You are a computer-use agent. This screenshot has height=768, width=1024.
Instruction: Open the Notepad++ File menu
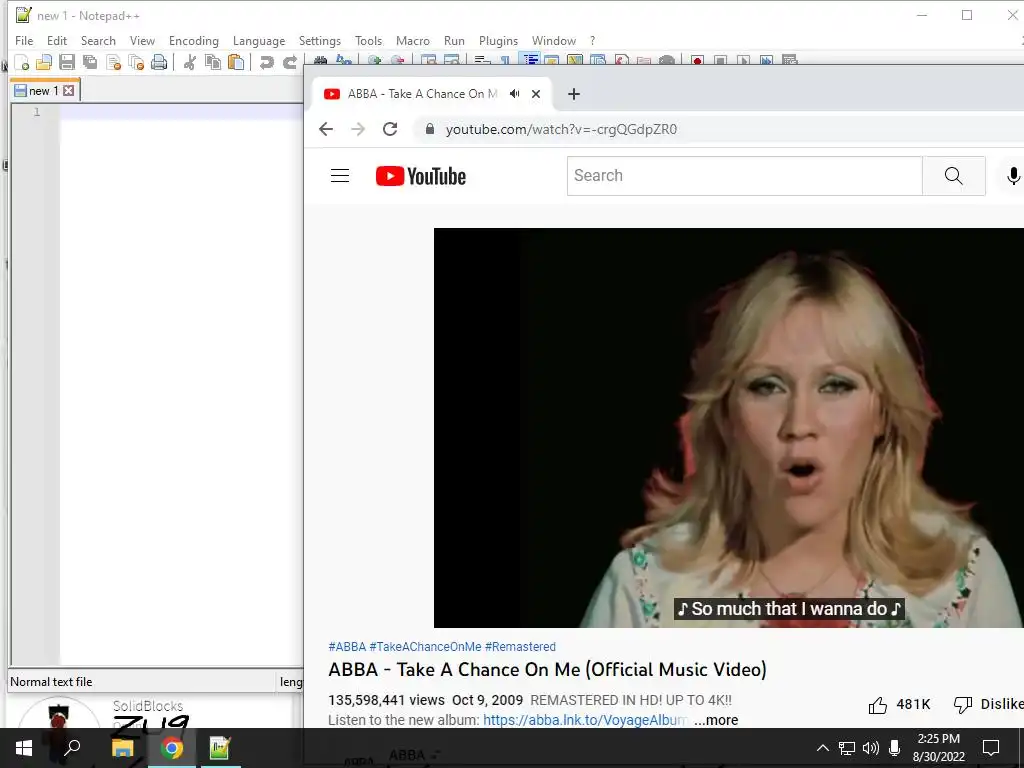coord(24,40)
